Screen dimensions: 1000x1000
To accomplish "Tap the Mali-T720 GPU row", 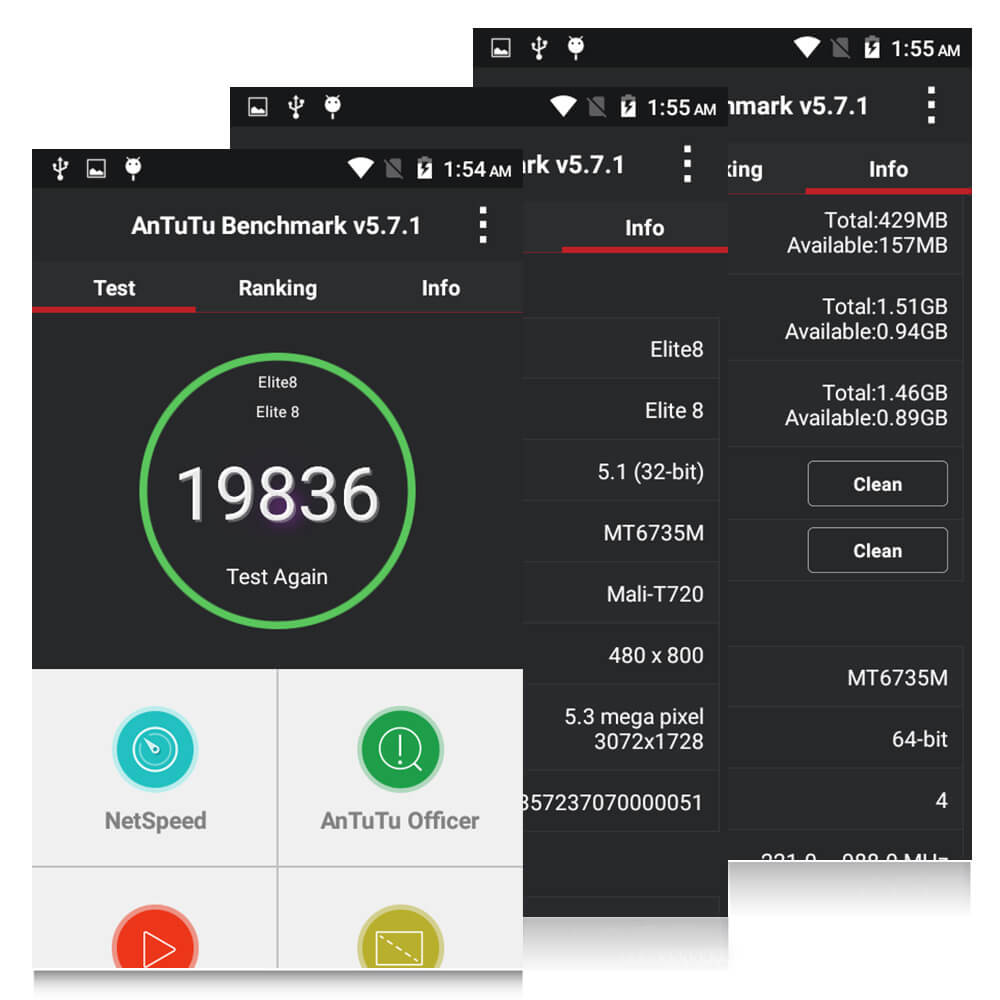I will (x=621, y=594).
